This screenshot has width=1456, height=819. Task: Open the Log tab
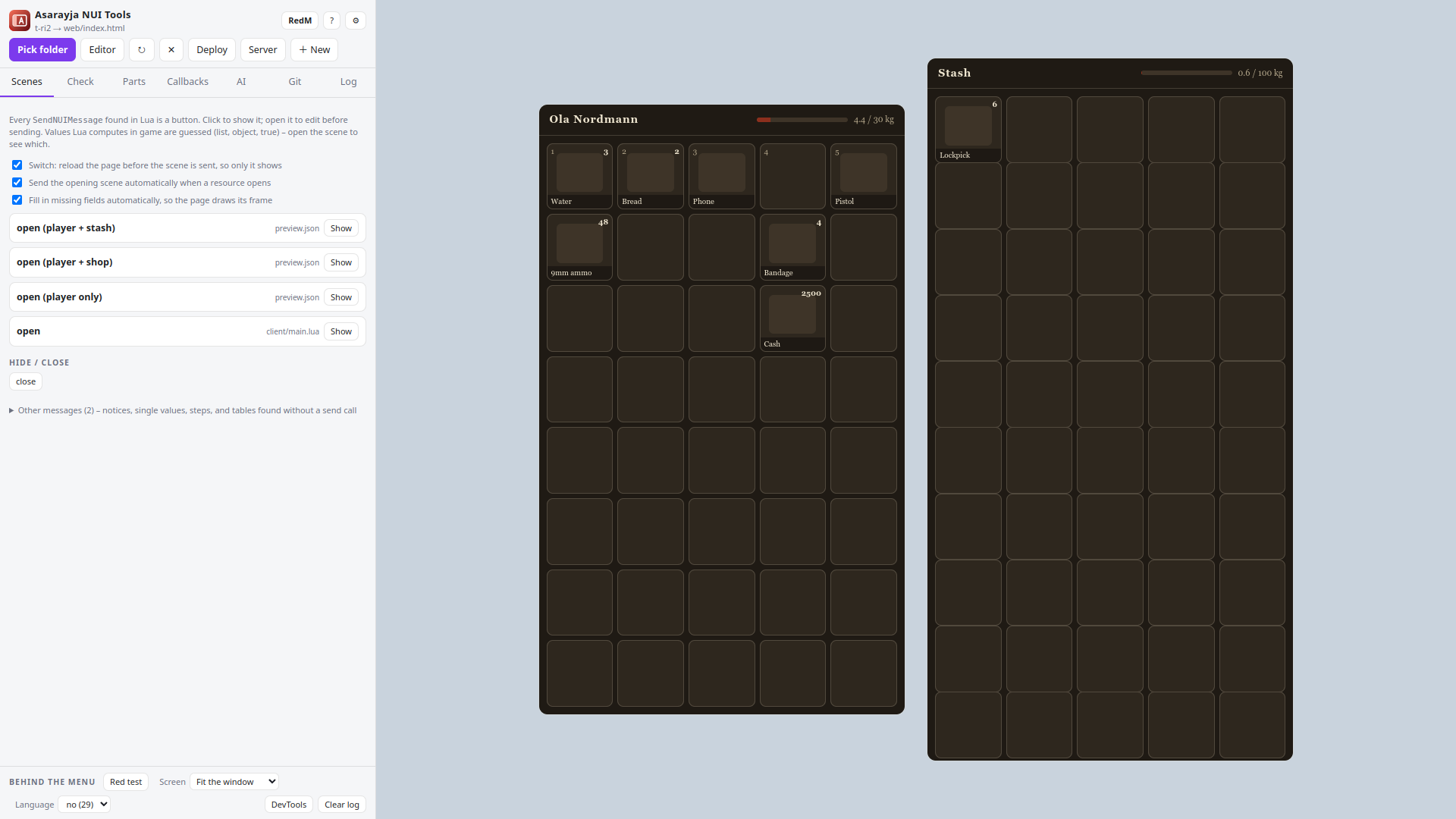[348, 82]
